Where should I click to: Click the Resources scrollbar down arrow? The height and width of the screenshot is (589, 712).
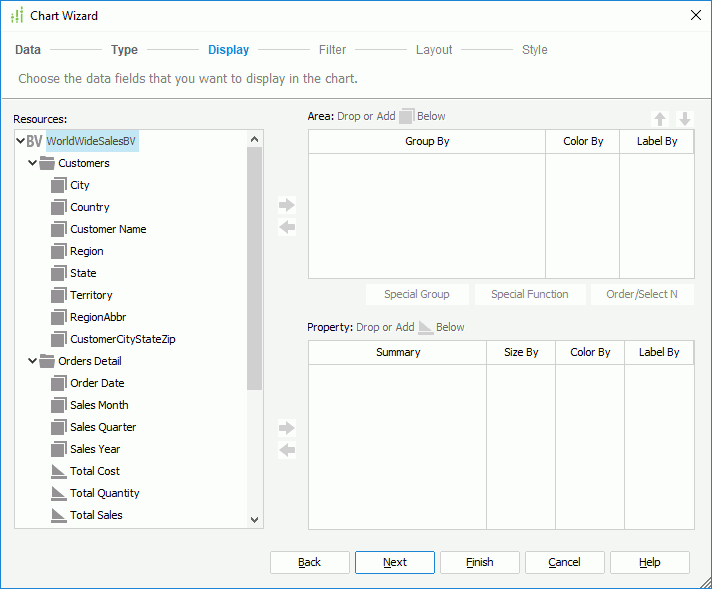click(254, 520)
